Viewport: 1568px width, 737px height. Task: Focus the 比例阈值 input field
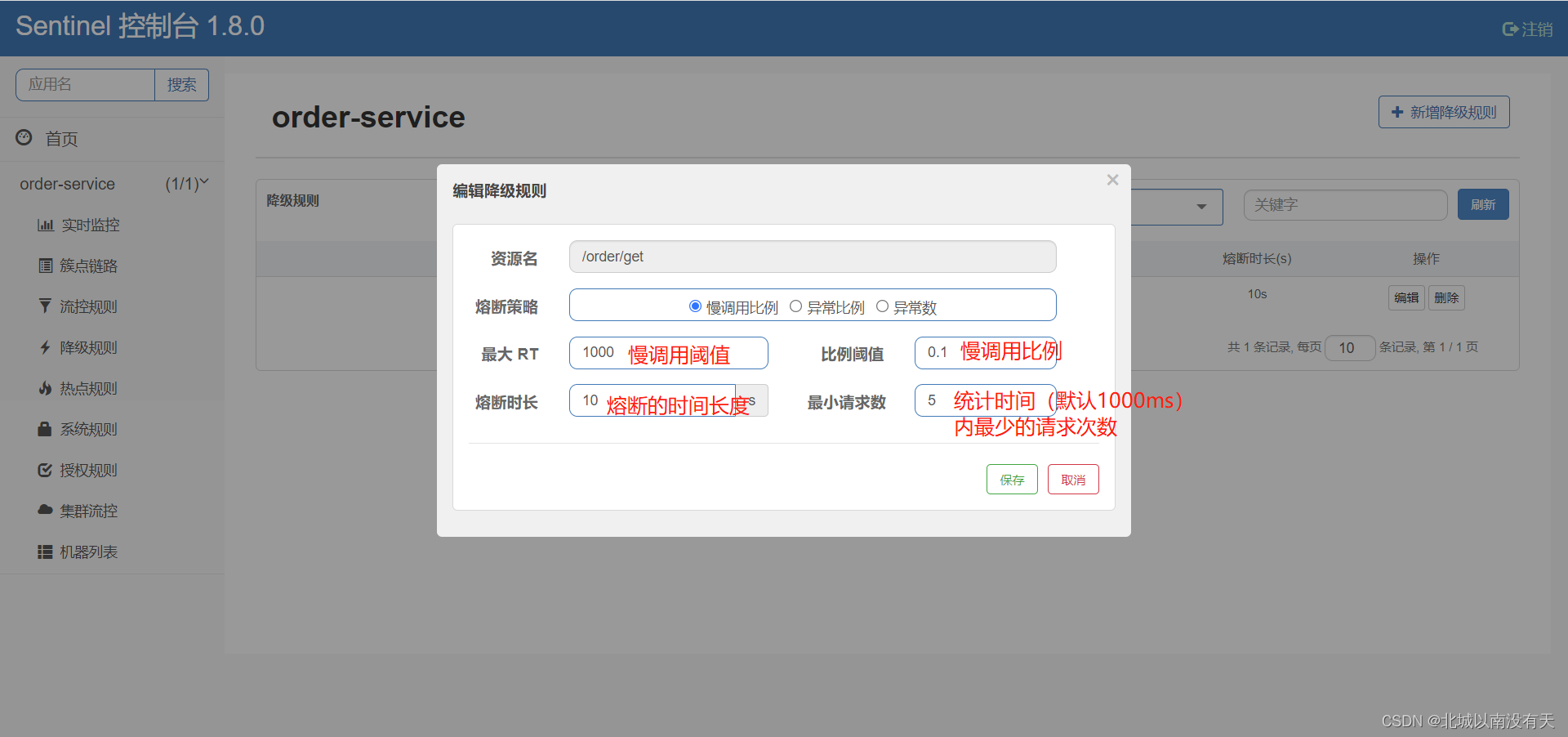click(985, 353)
